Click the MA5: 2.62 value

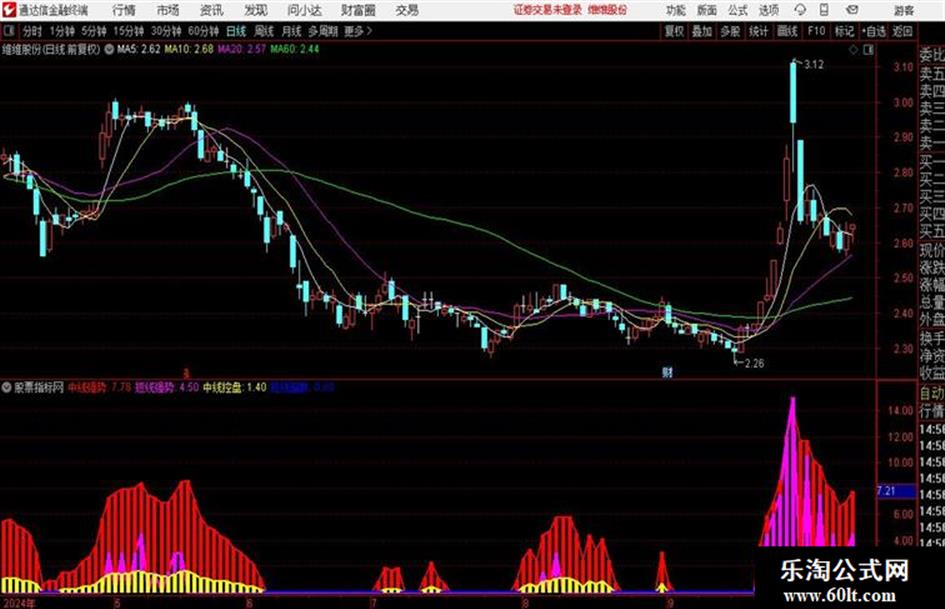point(139,49)
